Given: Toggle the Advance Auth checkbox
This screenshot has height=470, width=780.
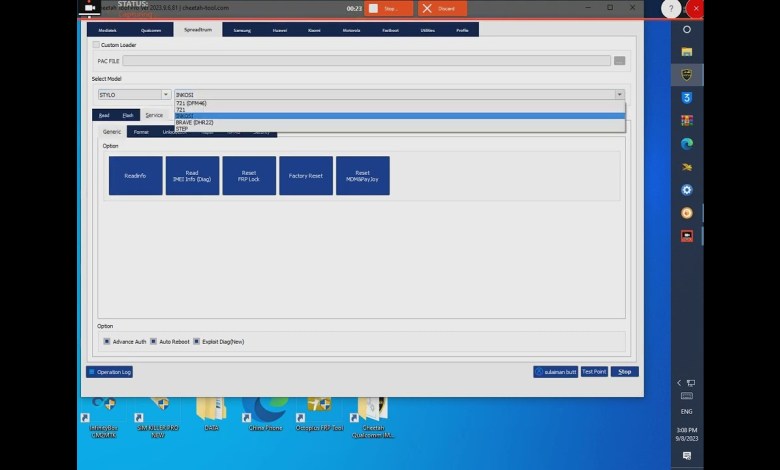Looking at the screenshot, I should coord(107,342).
